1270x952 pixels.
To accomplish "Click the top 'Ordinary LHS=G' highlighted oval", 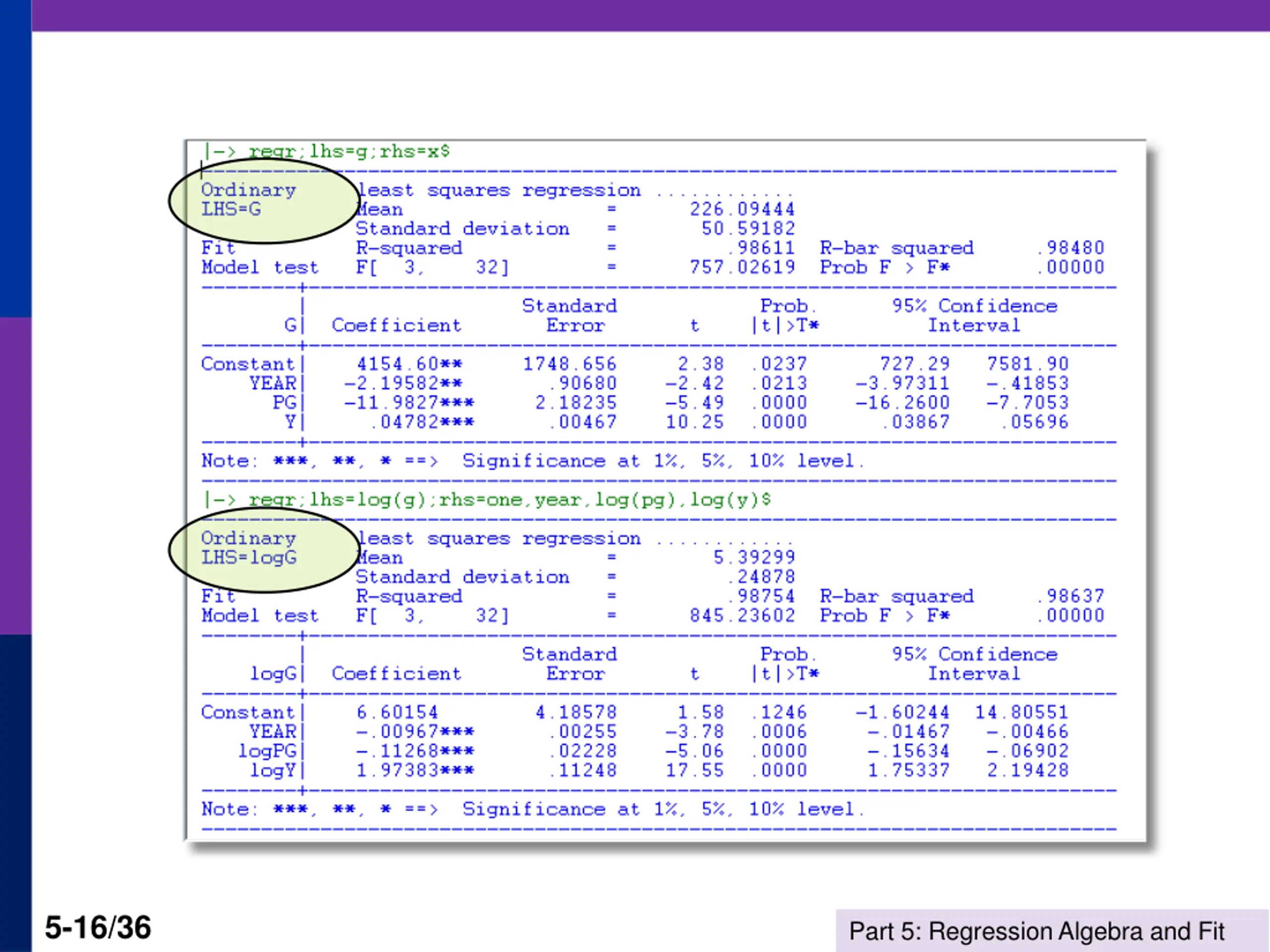I will click(263, 201).
